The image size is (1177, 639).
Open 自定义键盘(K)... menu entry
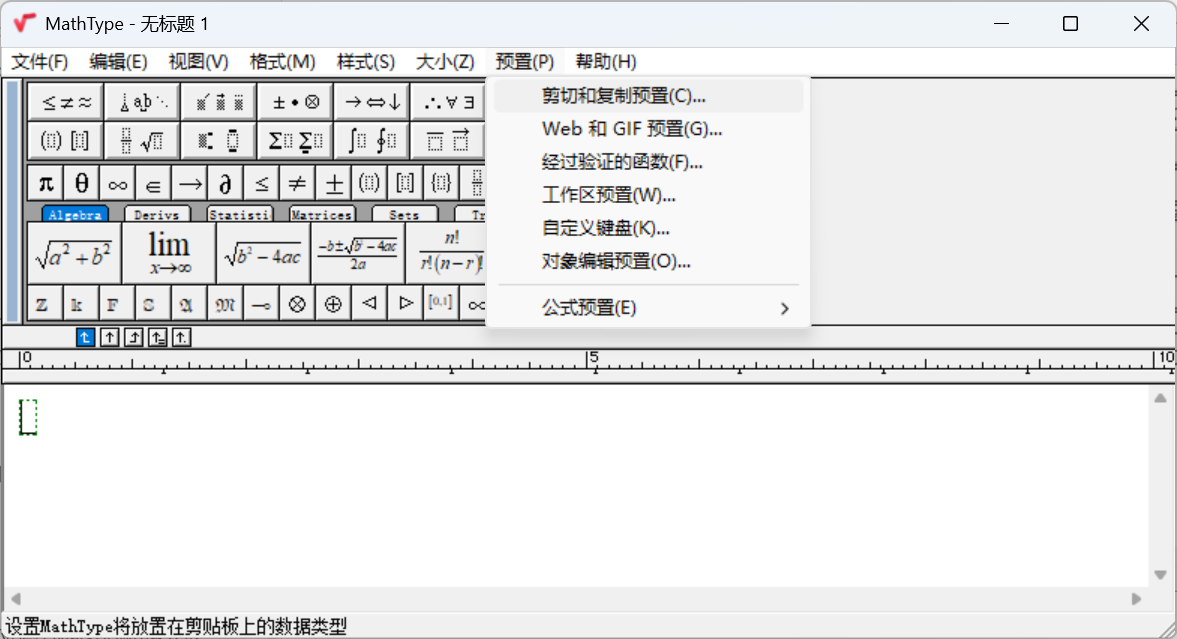point(649,228)
